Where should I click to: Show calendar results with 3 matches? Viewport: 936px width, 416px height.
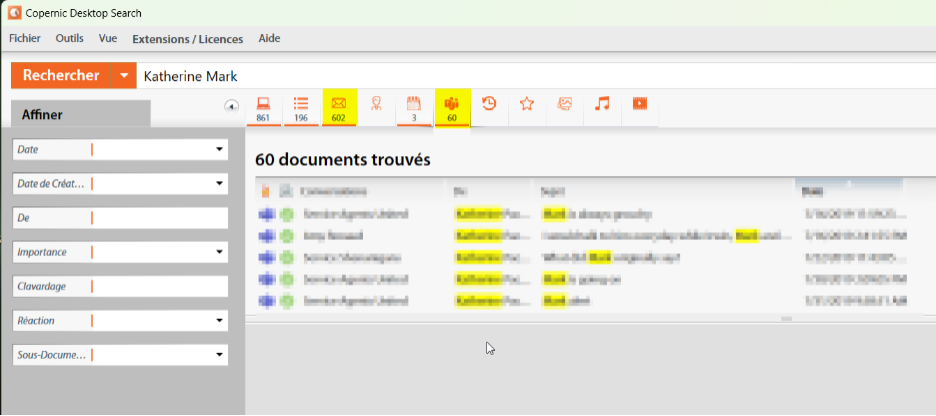pyautogui.click(x=414, y=108)
